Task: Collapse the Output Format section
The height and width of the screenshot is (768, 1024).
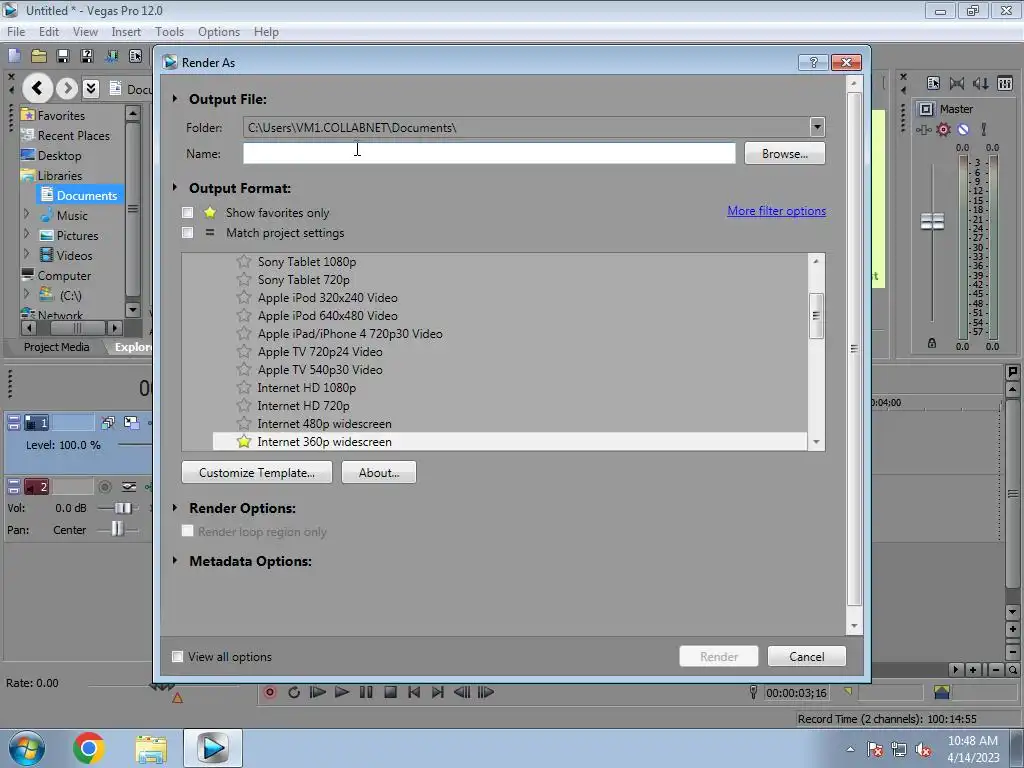Action: [175, 187]
